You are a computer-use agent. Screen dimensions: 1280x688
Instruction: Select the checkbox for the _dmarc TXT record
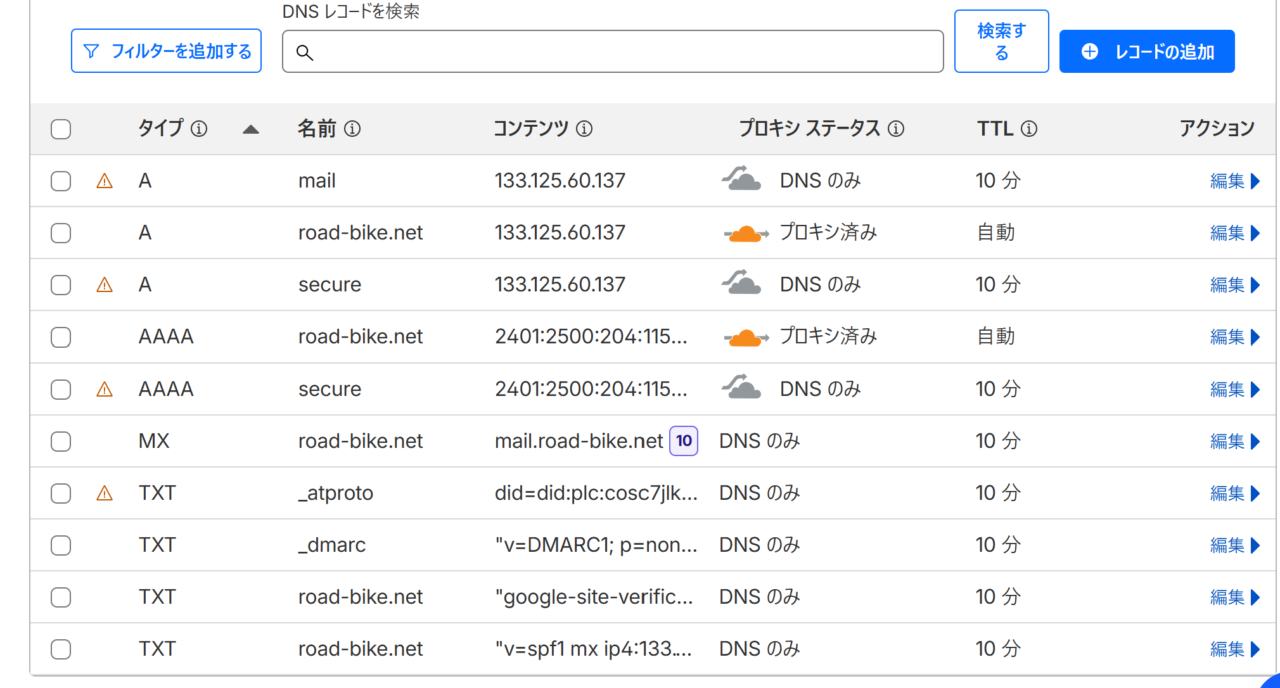[61, 545]
